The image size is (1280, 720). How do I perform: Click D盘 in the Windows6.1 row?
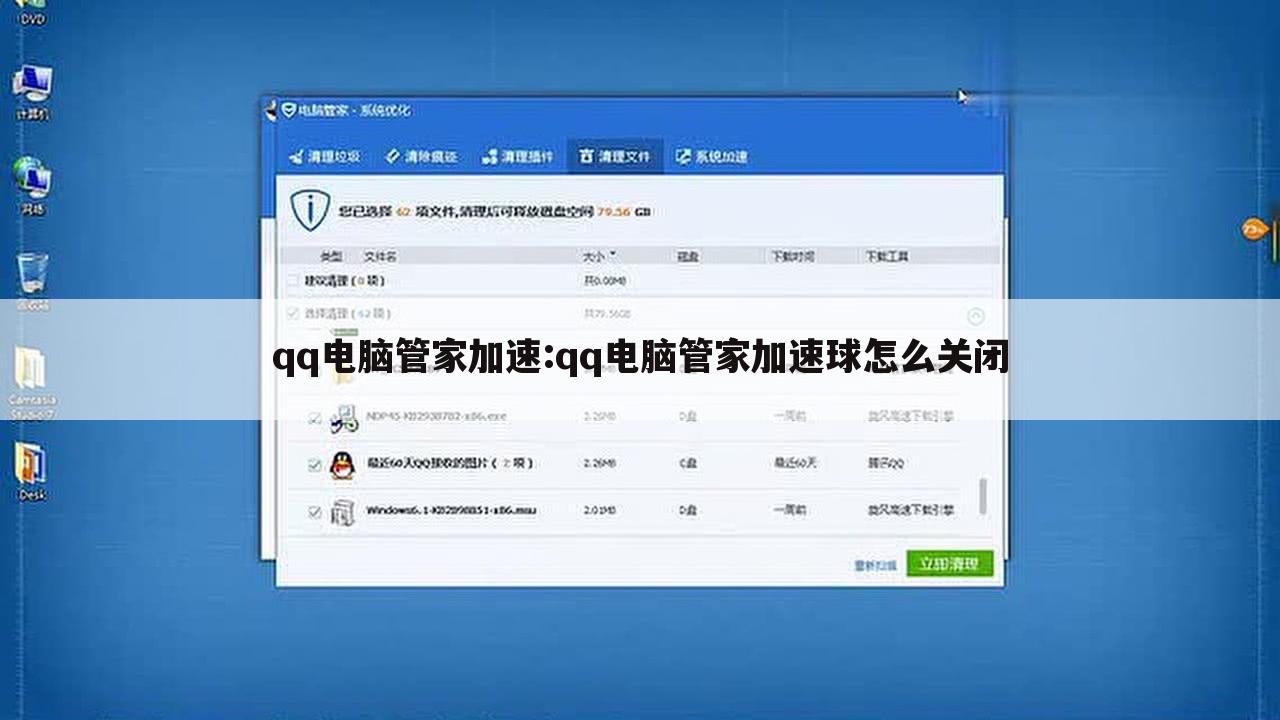pyautogui.click(x=688, y=510)
